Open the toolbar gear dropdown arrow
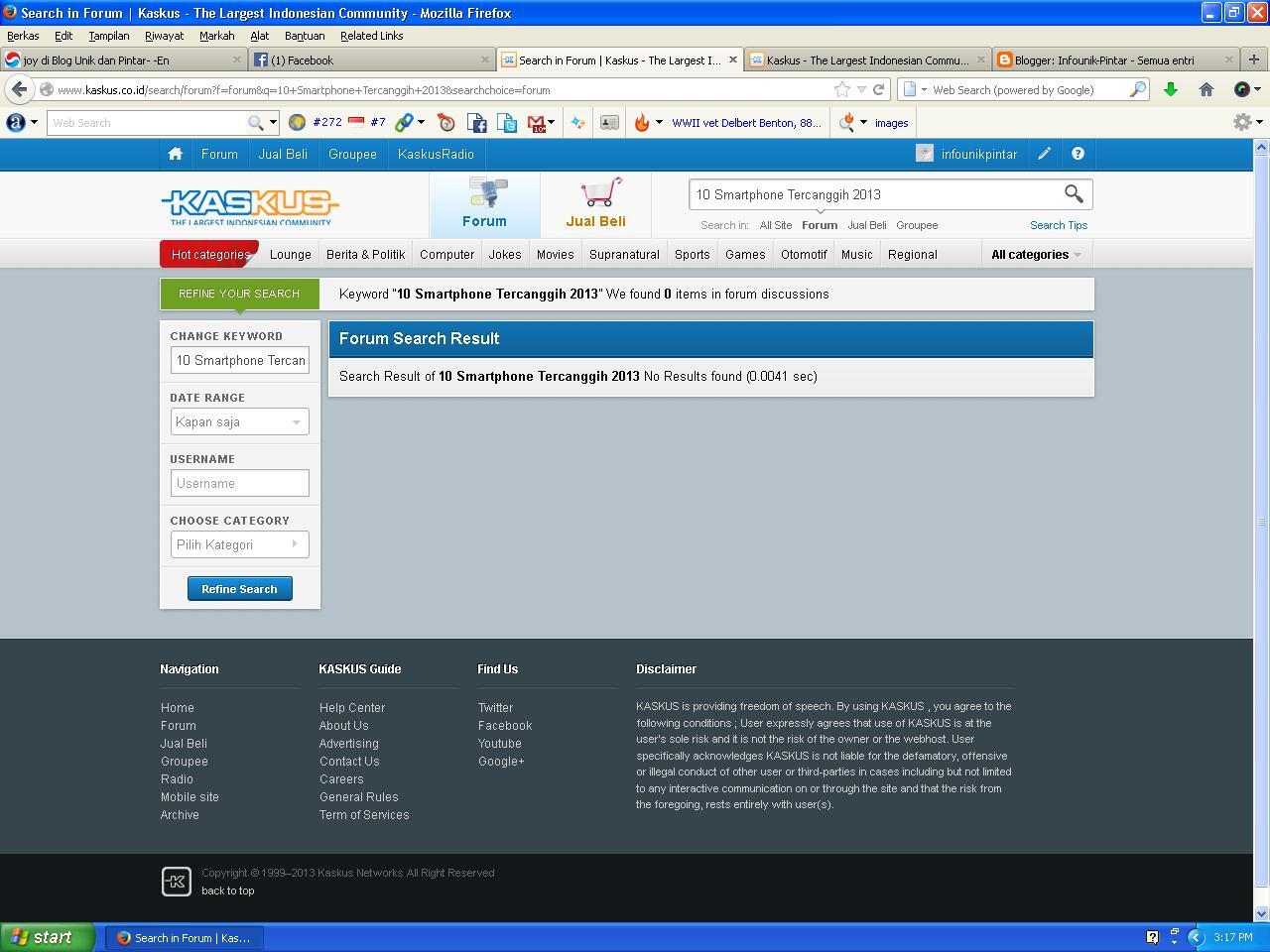Screen dimensions: 1270x952 pyautogui.click(x=1258, y=122)
